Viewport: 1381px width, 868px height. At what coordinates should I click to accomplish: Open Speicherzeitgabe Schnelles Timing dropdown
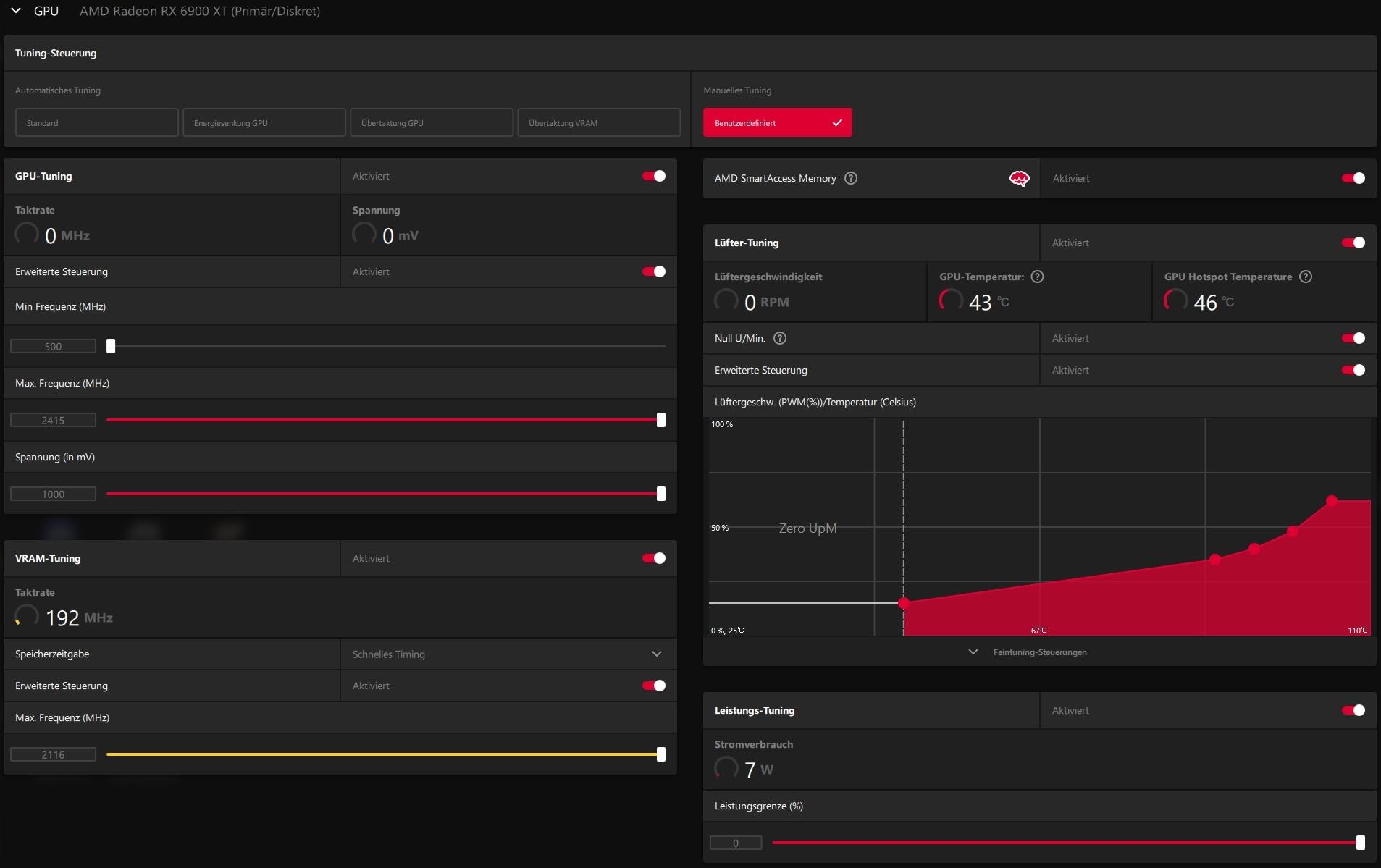click(x=508, y=654)
